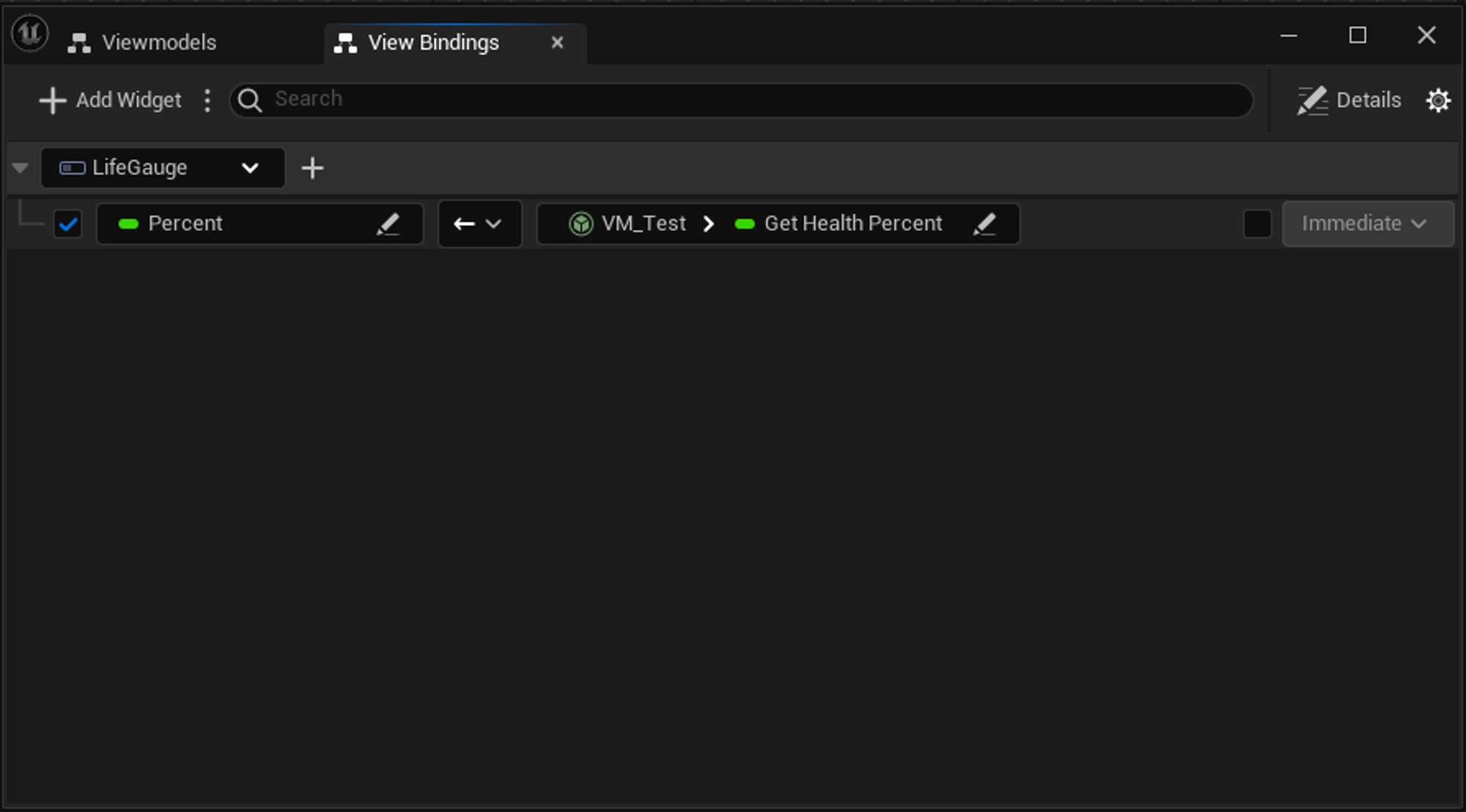Click the pencil icon beside Get Health Percent
This screenshot has height=812, width=1466.
coord(984,224)
